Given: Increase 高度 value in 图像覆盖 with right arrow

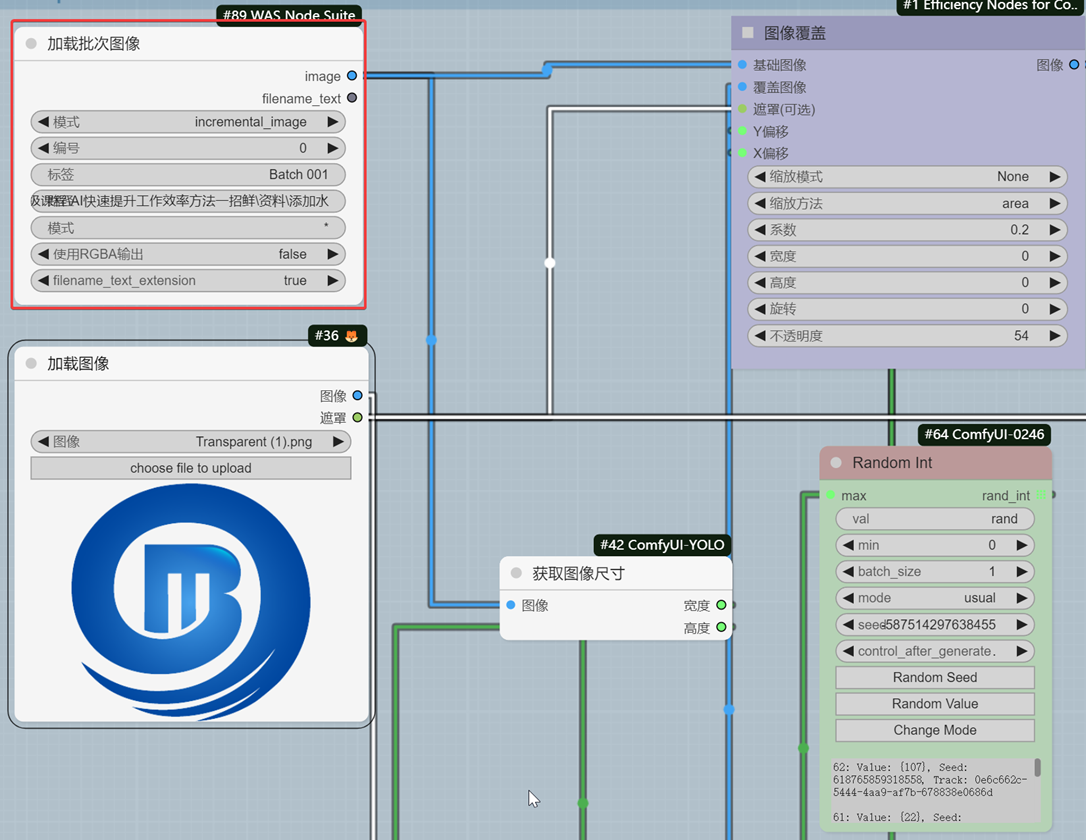Looking at the screenshot, I should pyautogui.click(x=1055, y=283).
